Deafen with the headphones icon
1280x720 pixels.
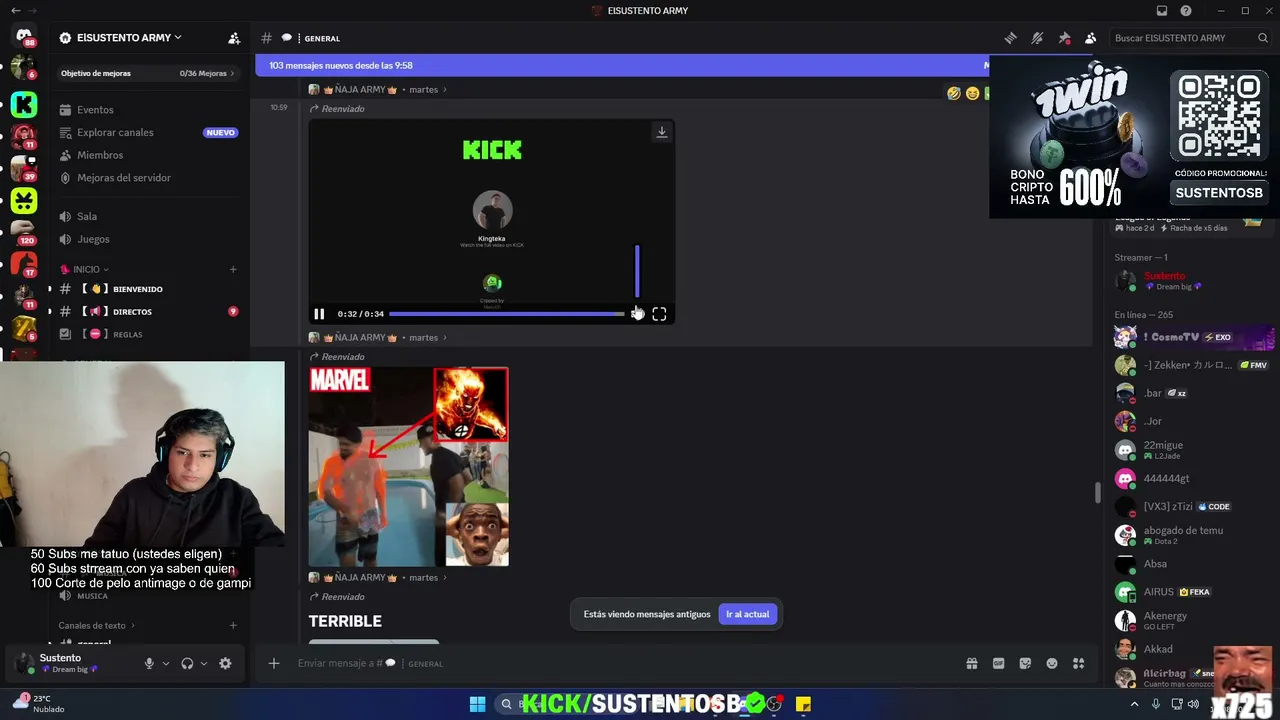[x=187, y=663]
